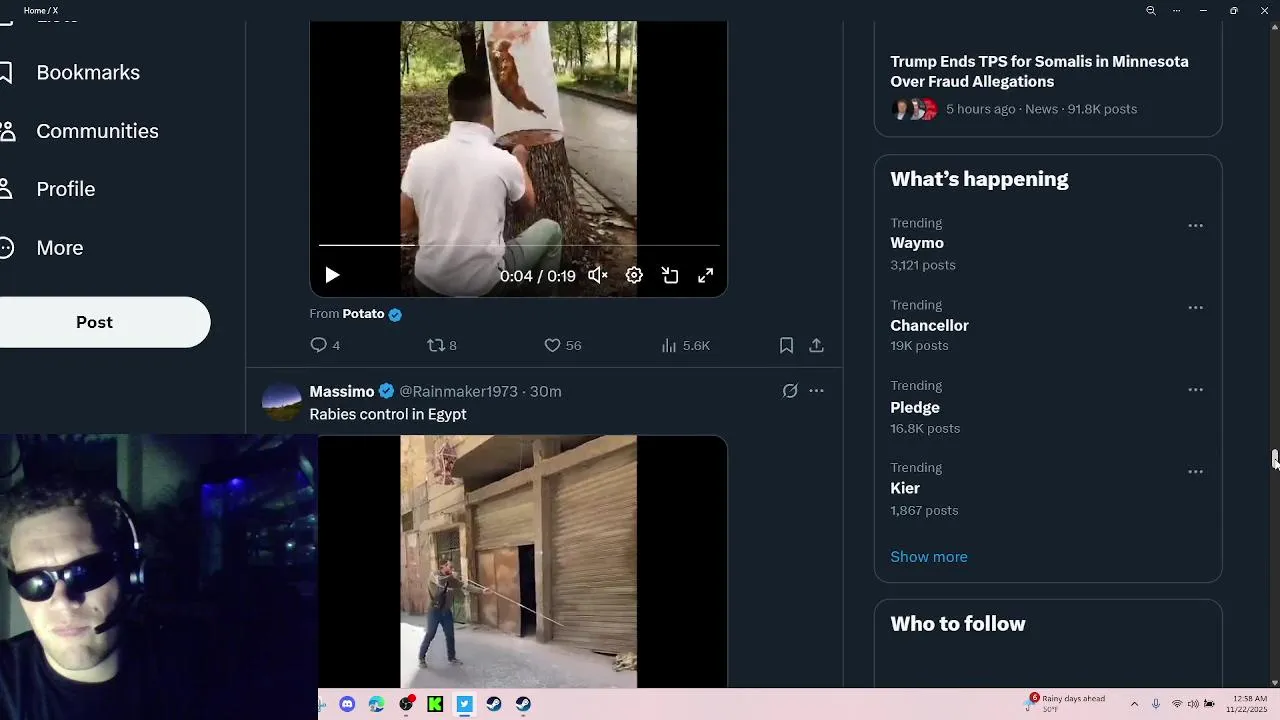The image size is (1280, 720).
Task: Reply to the Potato video post
Action: [326, 345]
